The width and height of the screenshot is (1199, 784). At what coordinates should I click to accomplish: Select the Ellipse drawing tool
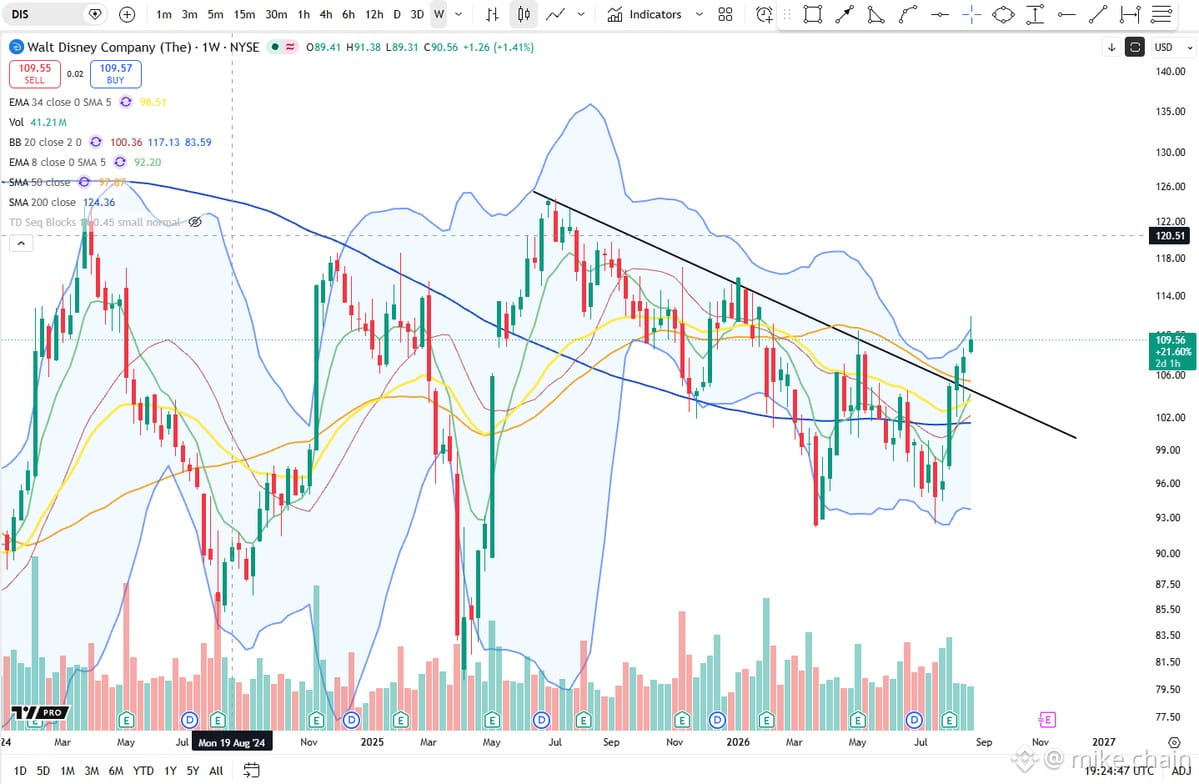point(1003,14)
